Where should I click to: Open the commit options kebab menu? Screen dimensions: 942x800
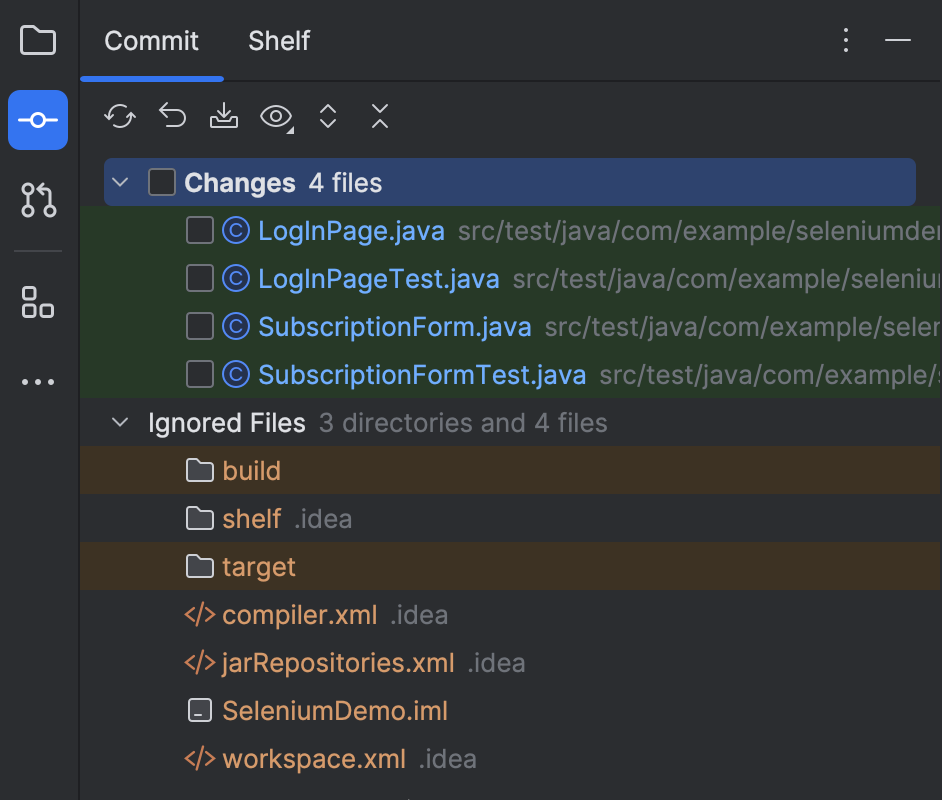pos(845,40)
